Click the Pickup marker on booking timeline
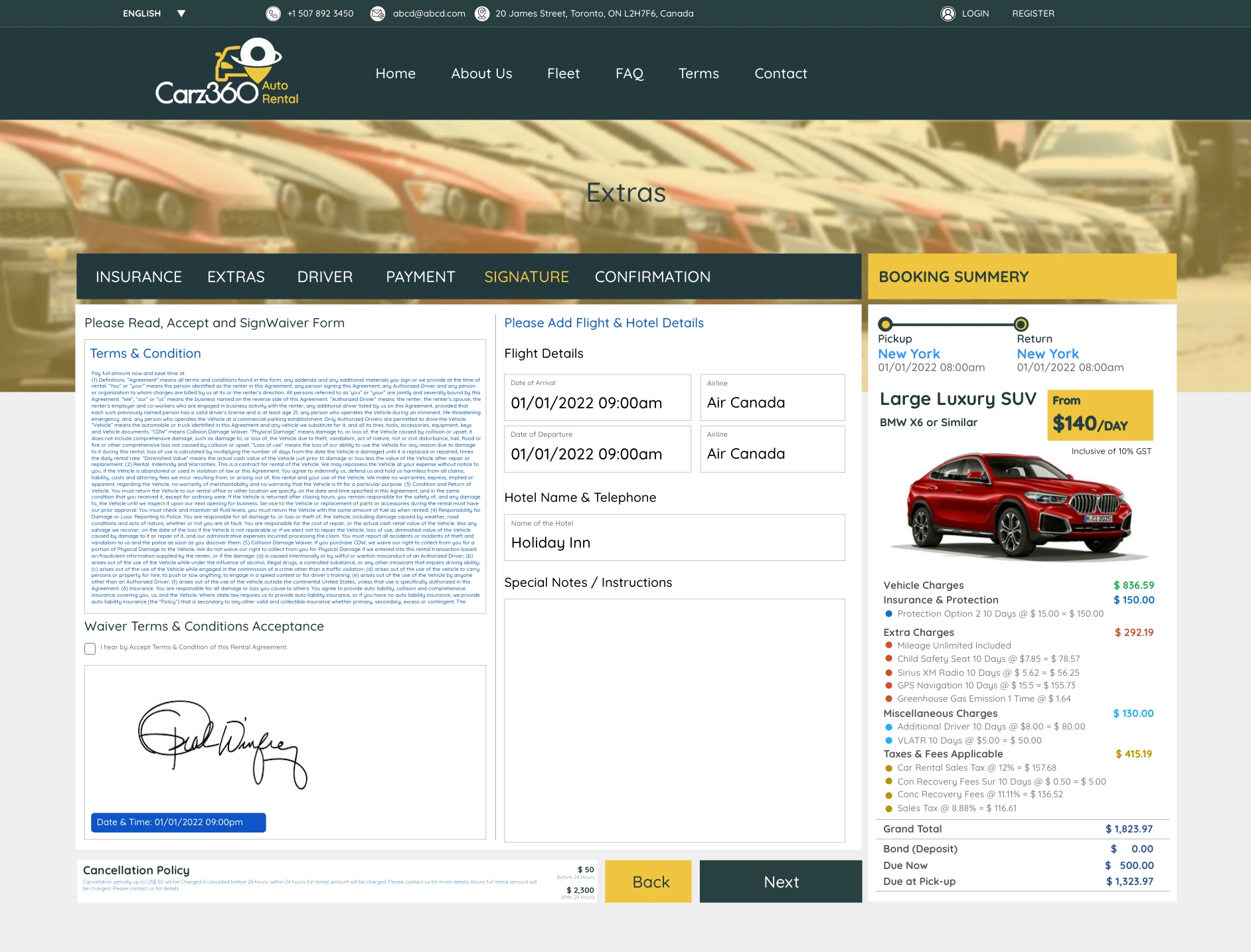Viewport: 1251px width, 952px height. (x=885, y=324)
